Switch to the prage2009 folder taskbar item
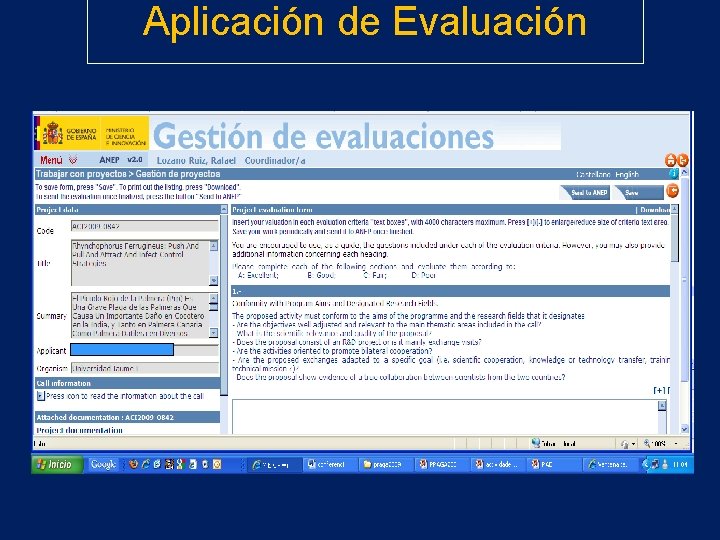This screenshot has width=720, height=540. tap(385, 465)
